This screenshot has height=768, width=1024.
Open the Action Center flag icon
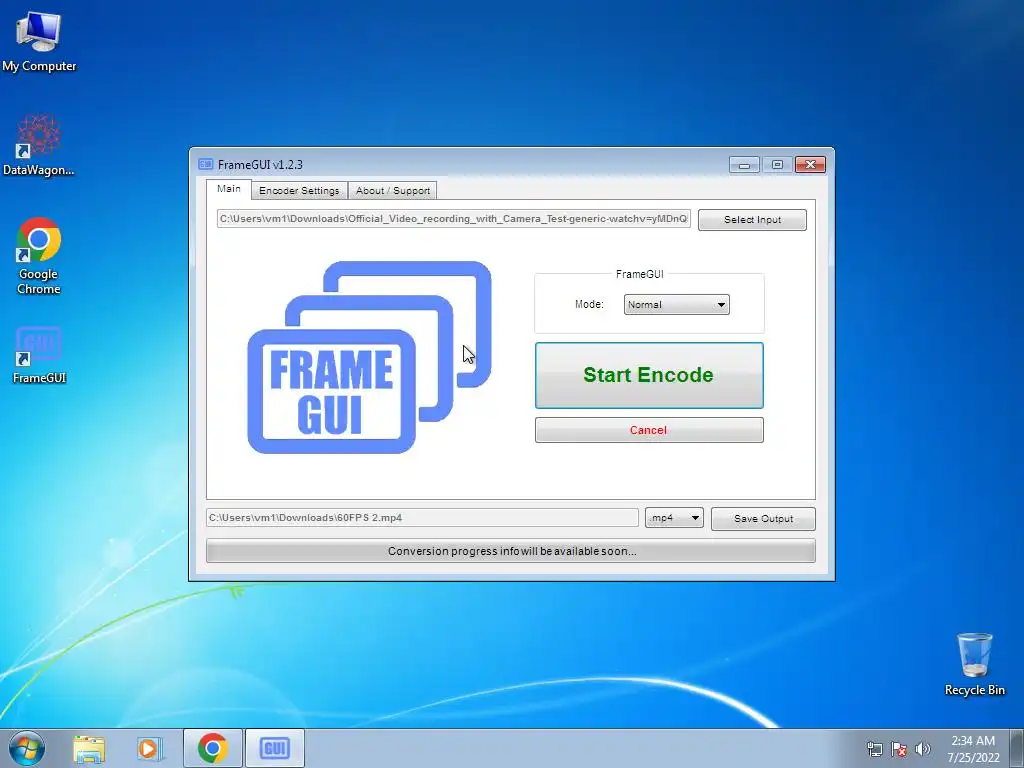[x=899, y=749]
